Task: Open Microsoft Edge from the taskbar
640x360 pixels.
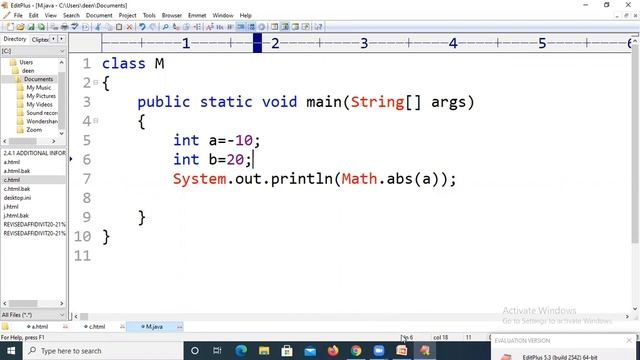Action: tap(241, 351)
